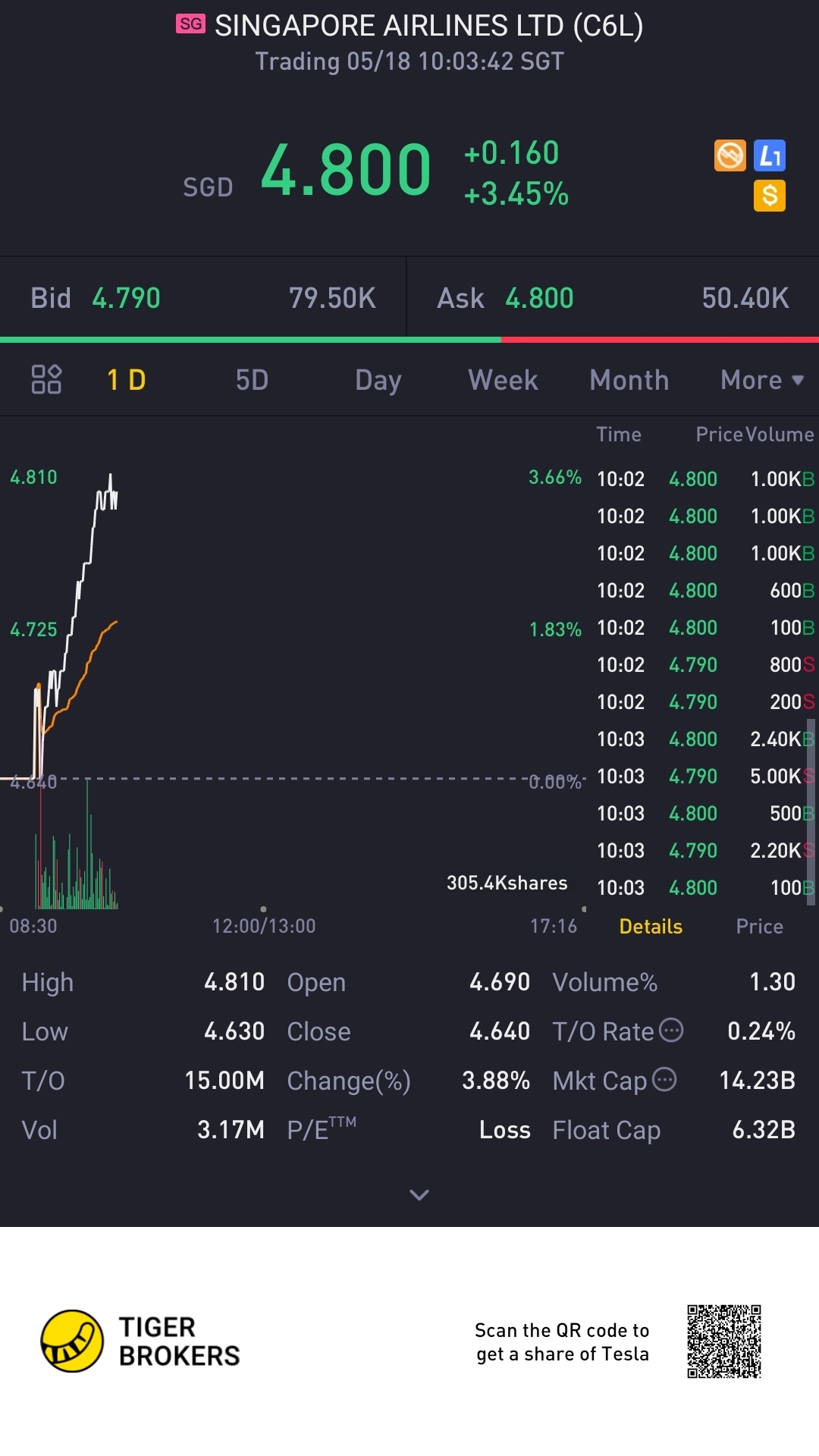819x1456 pixels.
Task: Tap Scan the QR code promo text
Action: coord(562,1342)
